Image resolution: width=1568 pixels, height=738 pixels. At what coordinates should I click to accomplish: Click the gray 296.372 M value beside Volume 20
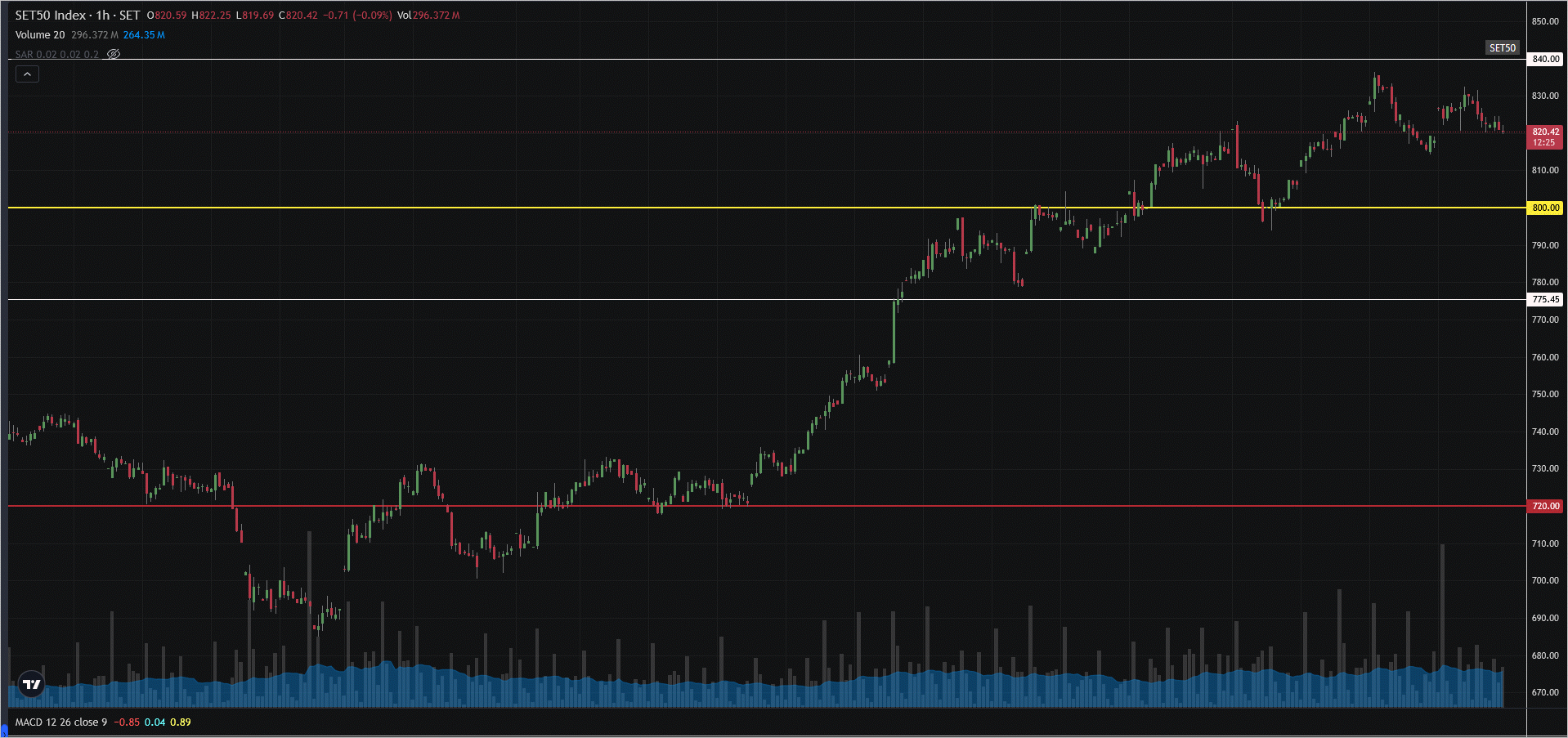(x=95, y=35)
